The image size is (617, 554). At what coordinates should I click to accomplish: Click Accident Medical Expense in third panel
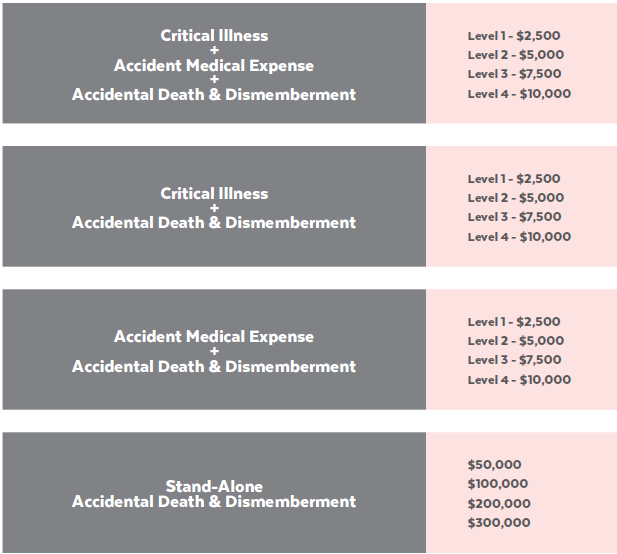click(214, 336)
